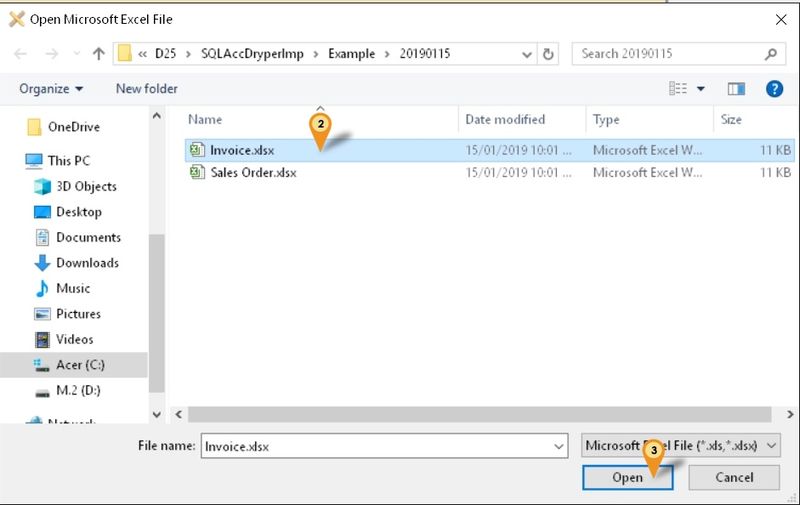The width and height of the screenshot is (800, 505).
Task: Select the Sales Order.xlsx file
Action: pyautogui.click(x=253, y=172)
